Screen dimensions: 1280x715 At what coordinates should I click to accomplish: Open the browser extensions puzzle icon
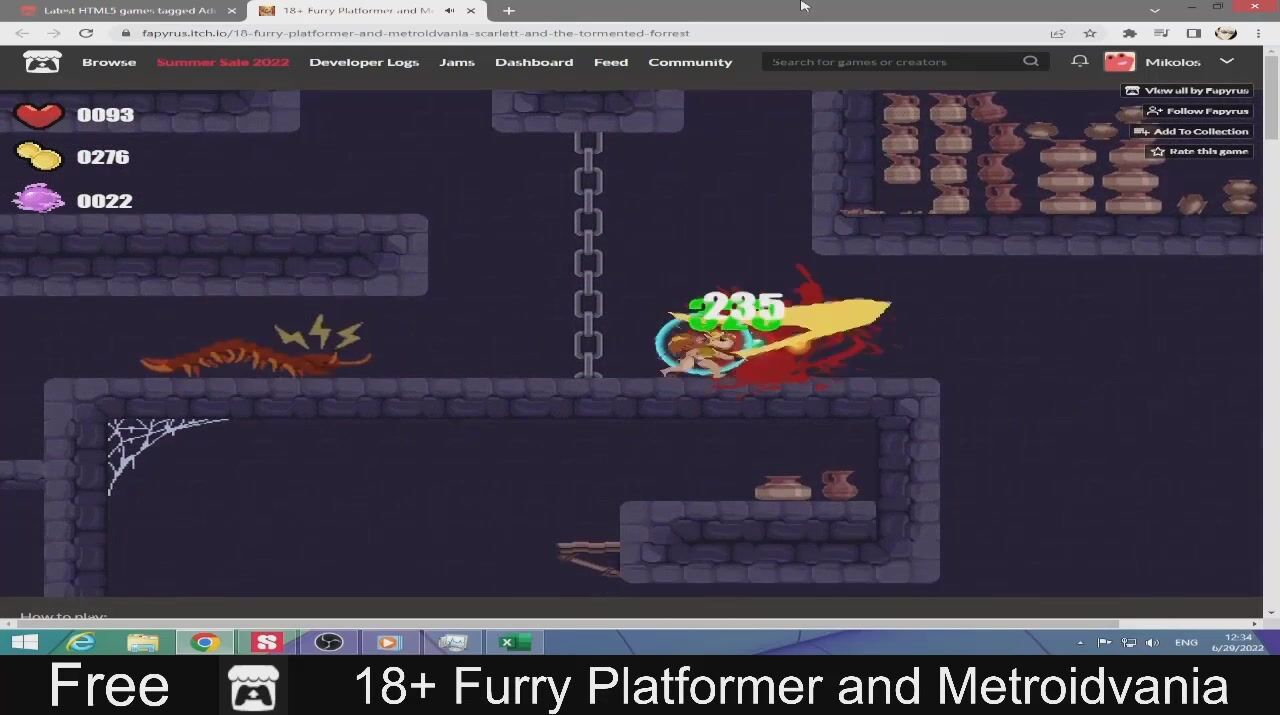click(x=1129, y=33)
